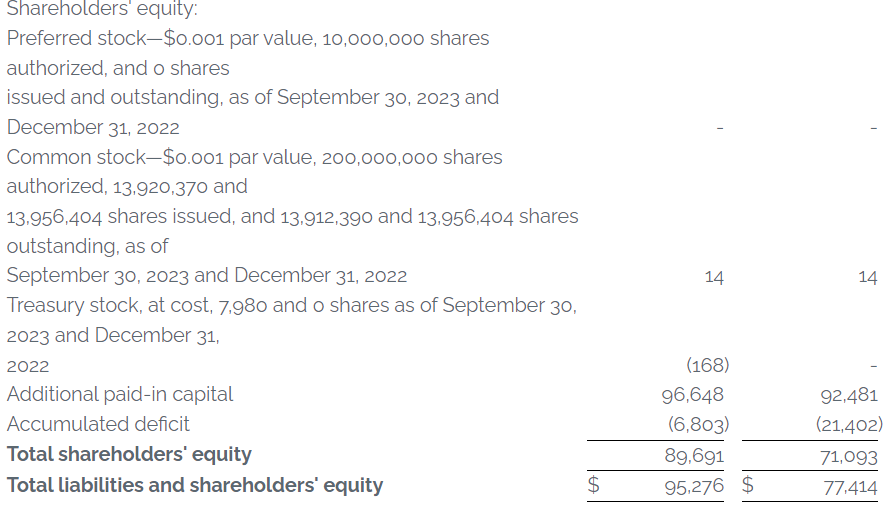Click the 71,093 total equity value
Screen dimensions: 892x507
(849, 456)
